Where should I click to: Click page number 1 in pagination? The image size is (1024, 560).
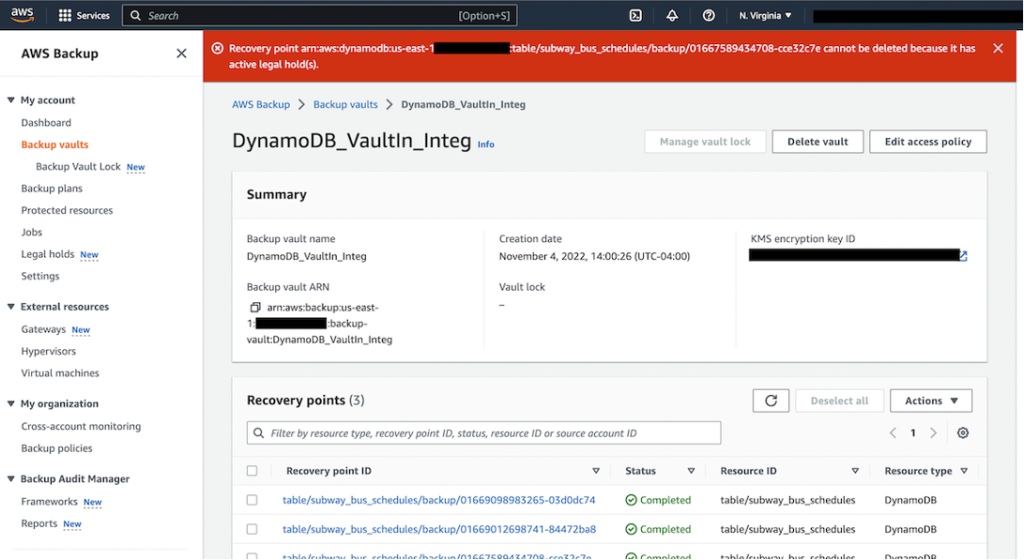[913, 433]
